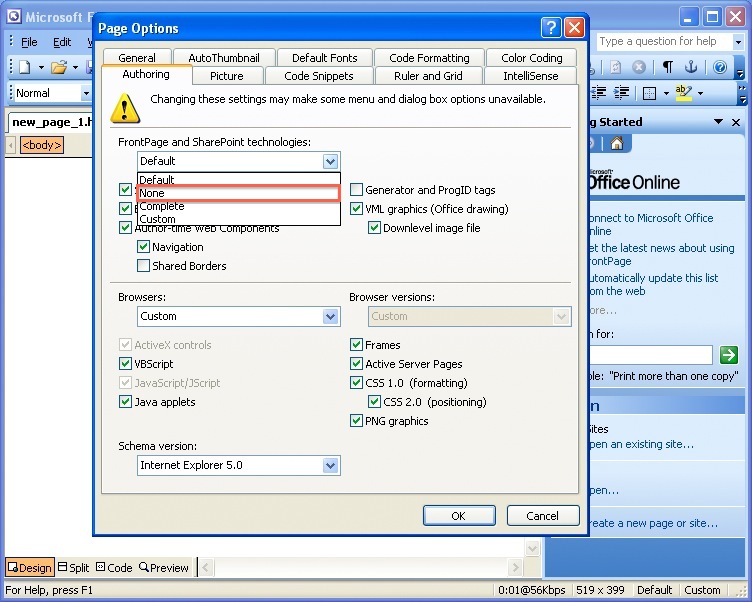Click the help question mark in dialog title
752x602 pixels.
(x=551, y=28)
